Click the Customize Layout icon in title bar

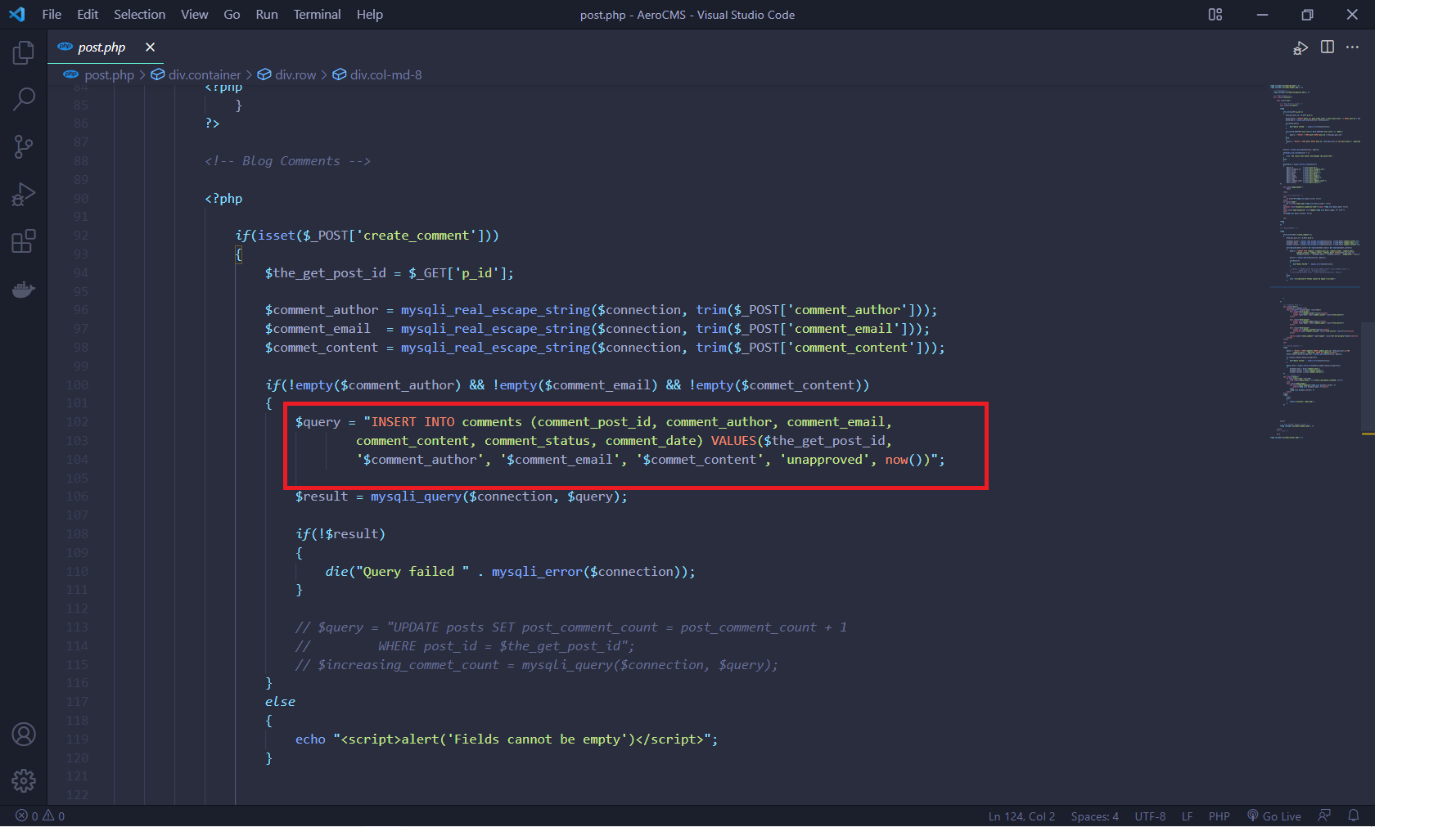1215,15
